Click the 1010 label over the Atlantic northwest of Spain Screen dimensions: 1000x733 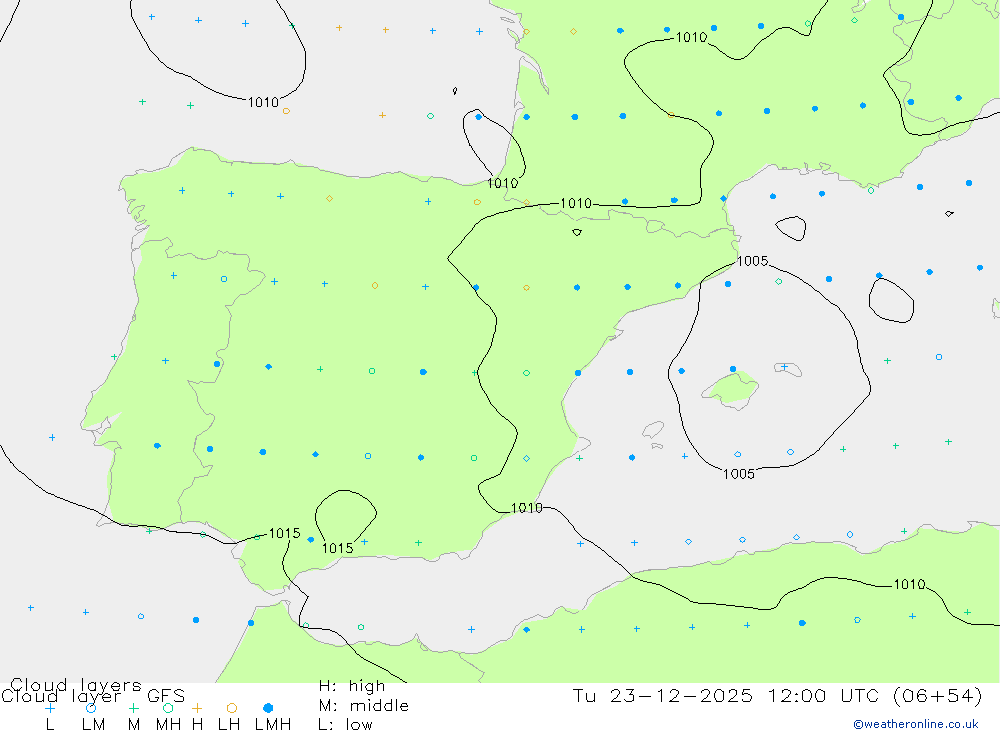[263, 102]
